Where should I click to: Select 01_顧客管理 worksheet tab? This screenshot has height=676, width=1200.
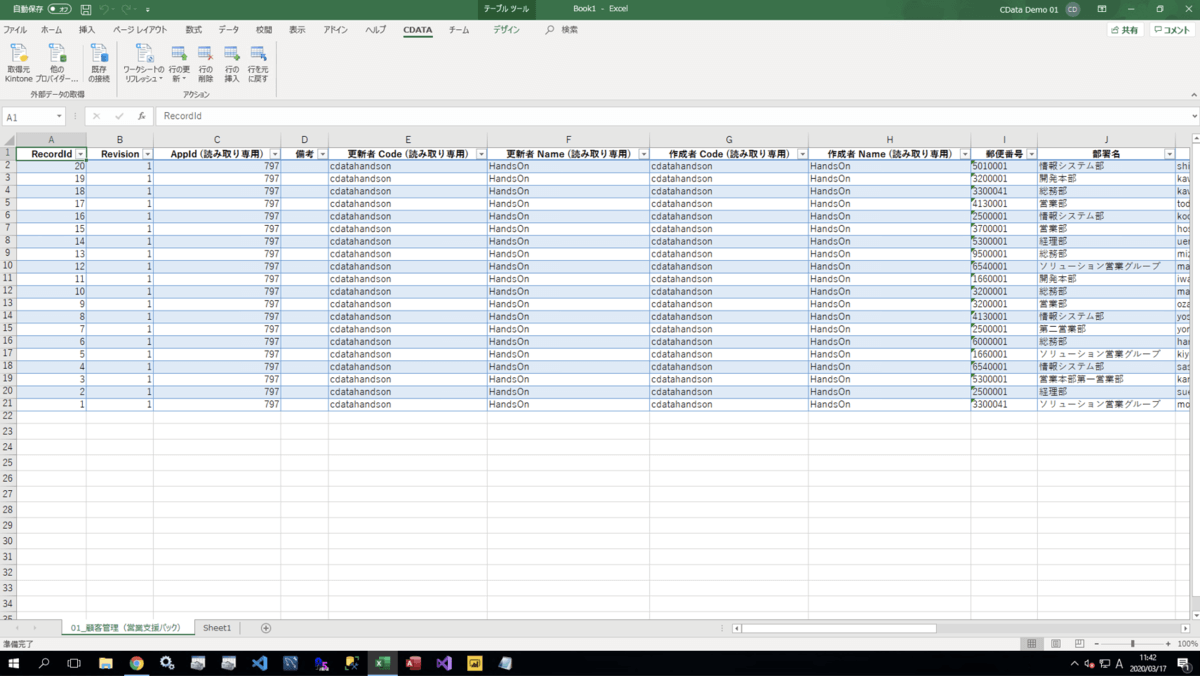(126, 628)
